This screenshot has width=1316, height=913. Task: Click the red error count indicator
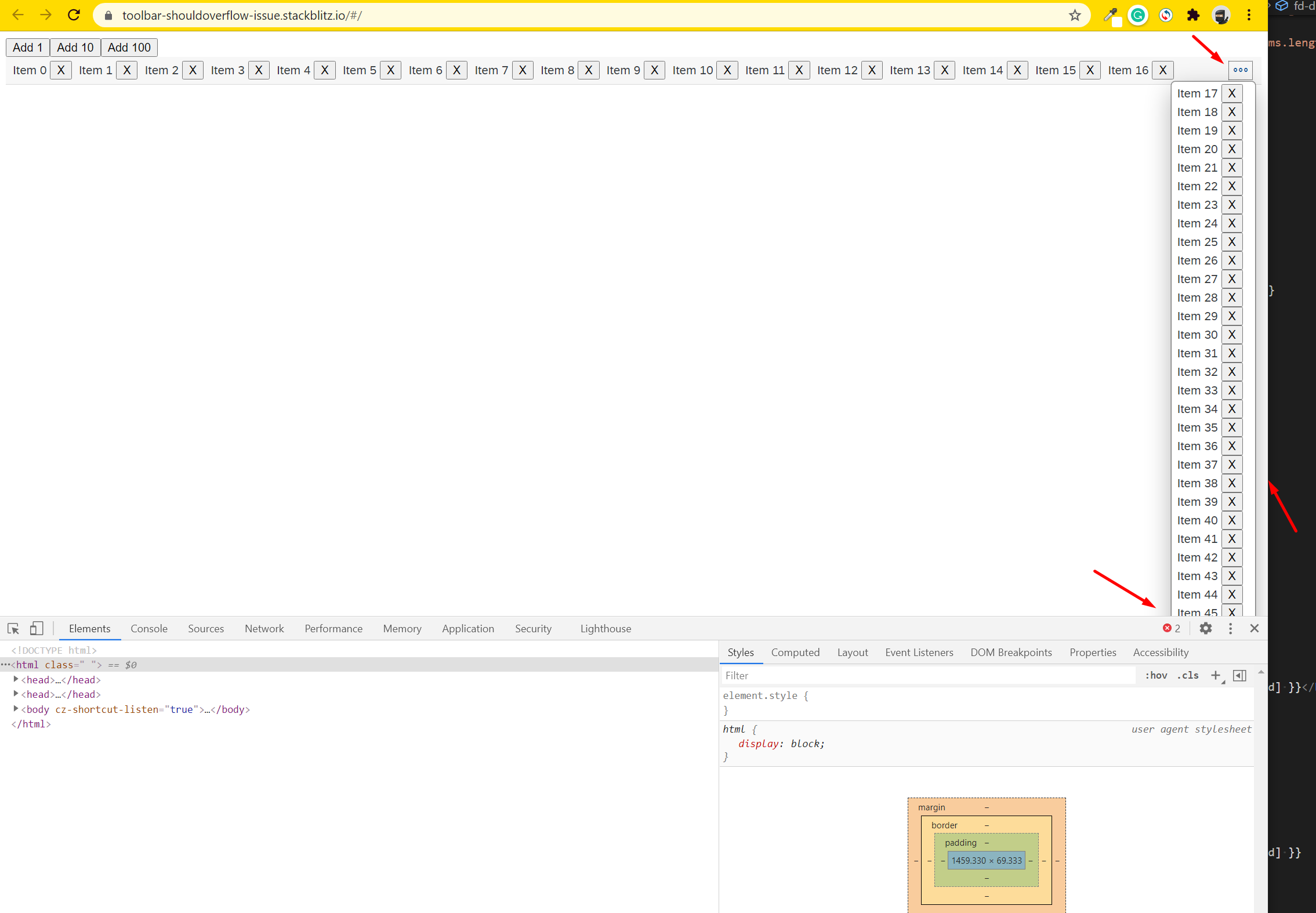coord(1171,628)
